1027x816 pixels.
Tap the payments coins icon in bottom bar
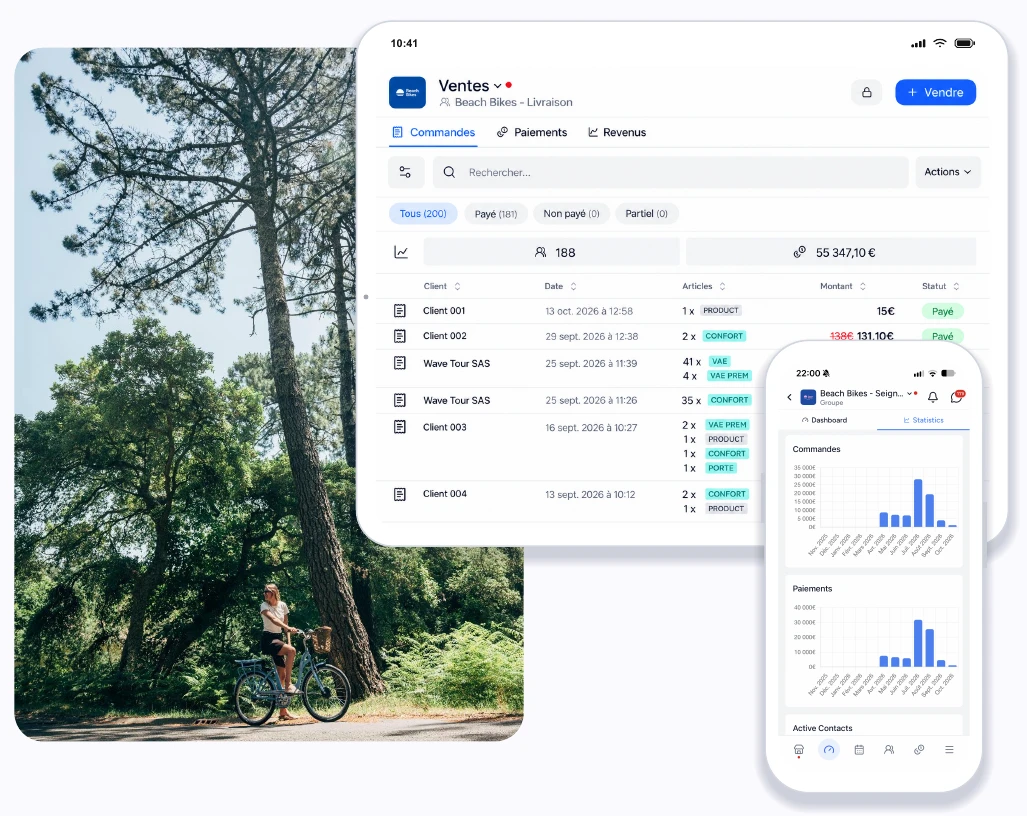[x=919, y=750]
